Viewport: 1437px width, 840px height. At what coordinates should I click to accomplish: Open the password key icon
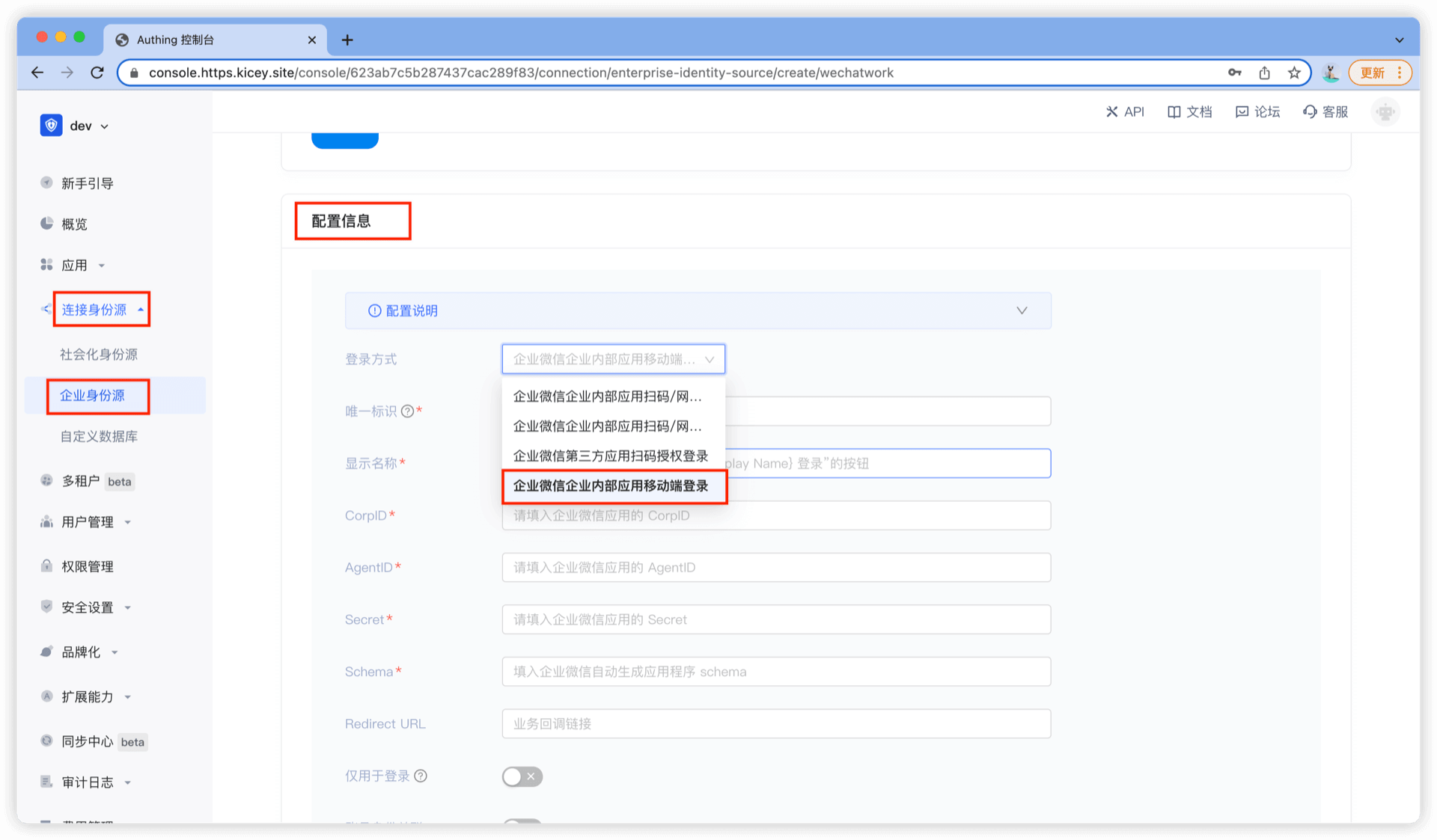click(x=1235, y=73)
